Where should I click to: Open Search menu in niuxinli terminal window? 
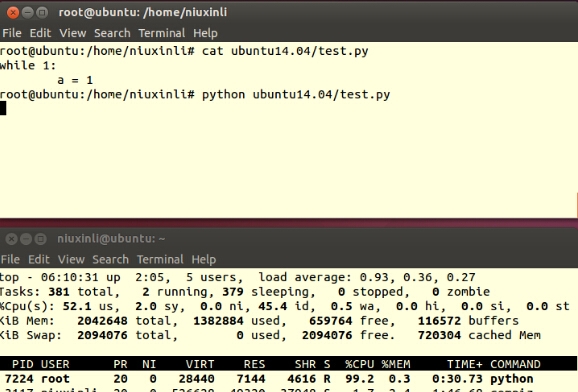tap(111, 260)
